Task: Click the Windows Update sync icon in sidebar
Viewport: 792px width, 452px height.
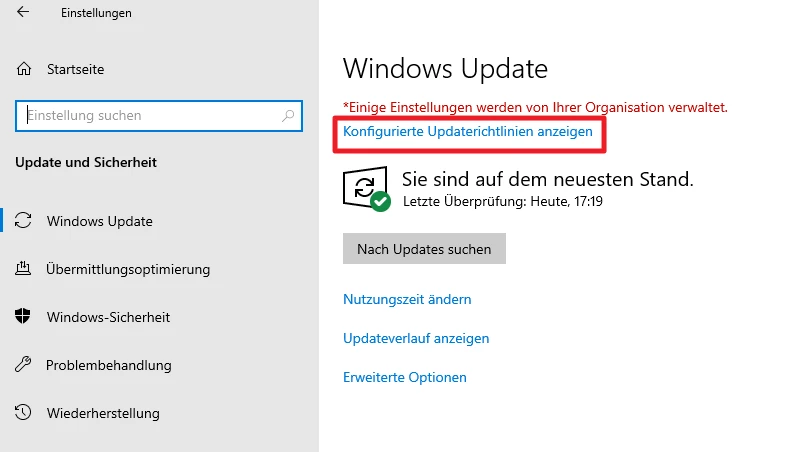Action: coord(25,221)
